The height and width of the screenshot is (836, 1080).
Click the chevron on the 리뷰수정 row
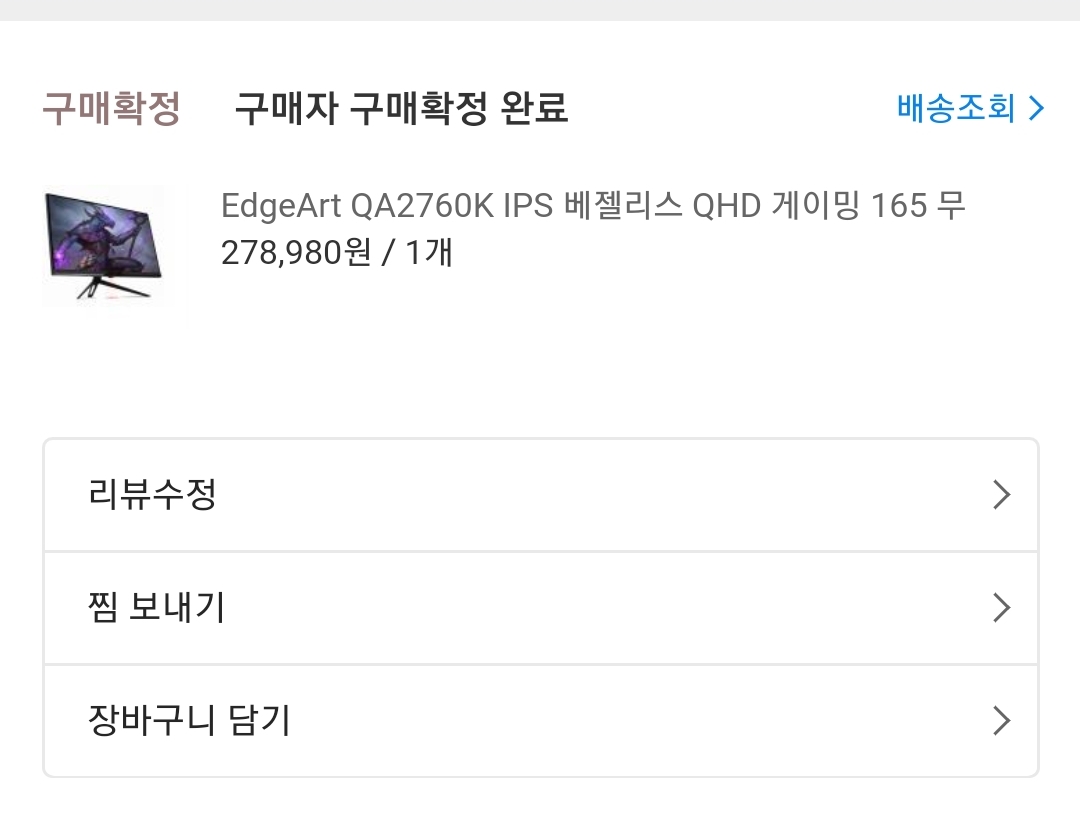tap(1001, 495)
